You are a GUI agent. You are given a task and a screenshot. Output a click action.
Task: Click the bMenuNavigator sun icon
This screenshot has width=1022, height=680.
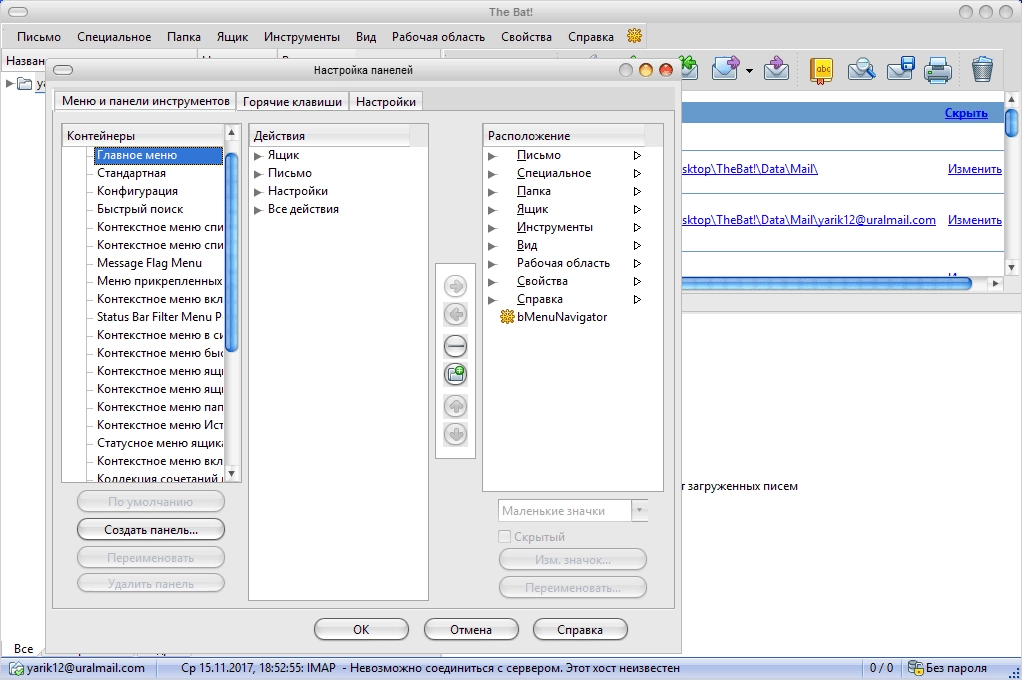click(x=506, y=317)
